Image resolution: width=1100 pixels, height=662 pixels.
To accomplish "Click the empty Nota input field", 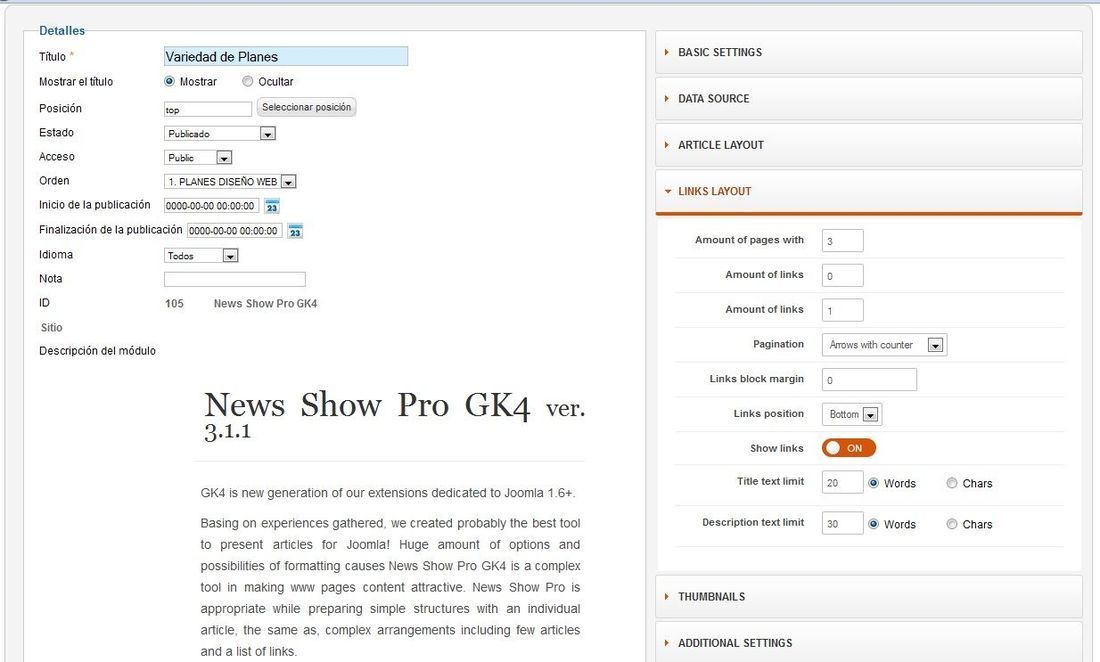I will click(x=234, y=279).
